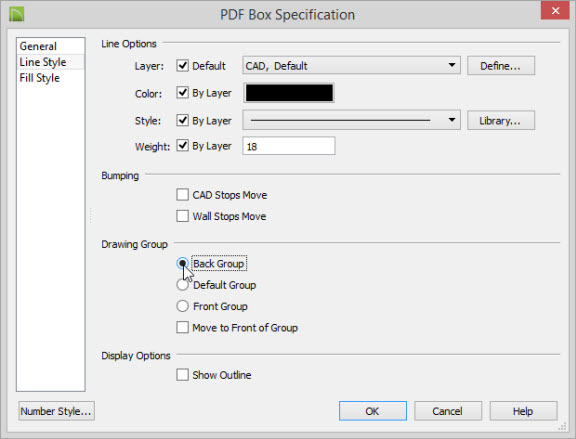
Task: Expand the line style dropdown
Action: (x=351, y=120)
